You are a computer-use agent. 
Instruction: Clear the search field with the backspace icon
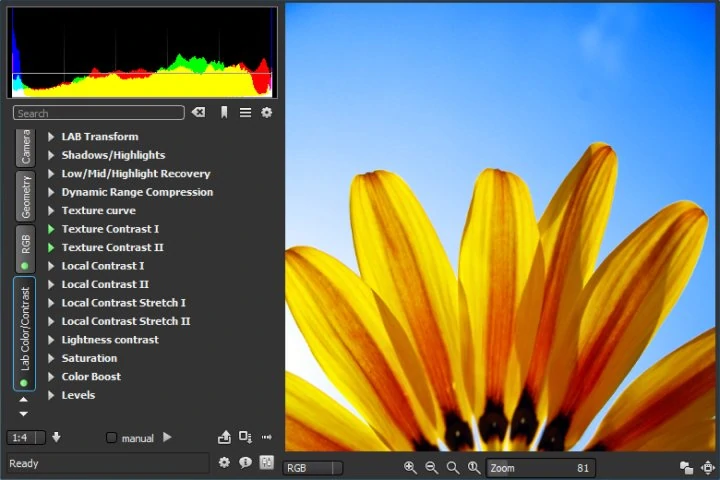tap(198, 112)
